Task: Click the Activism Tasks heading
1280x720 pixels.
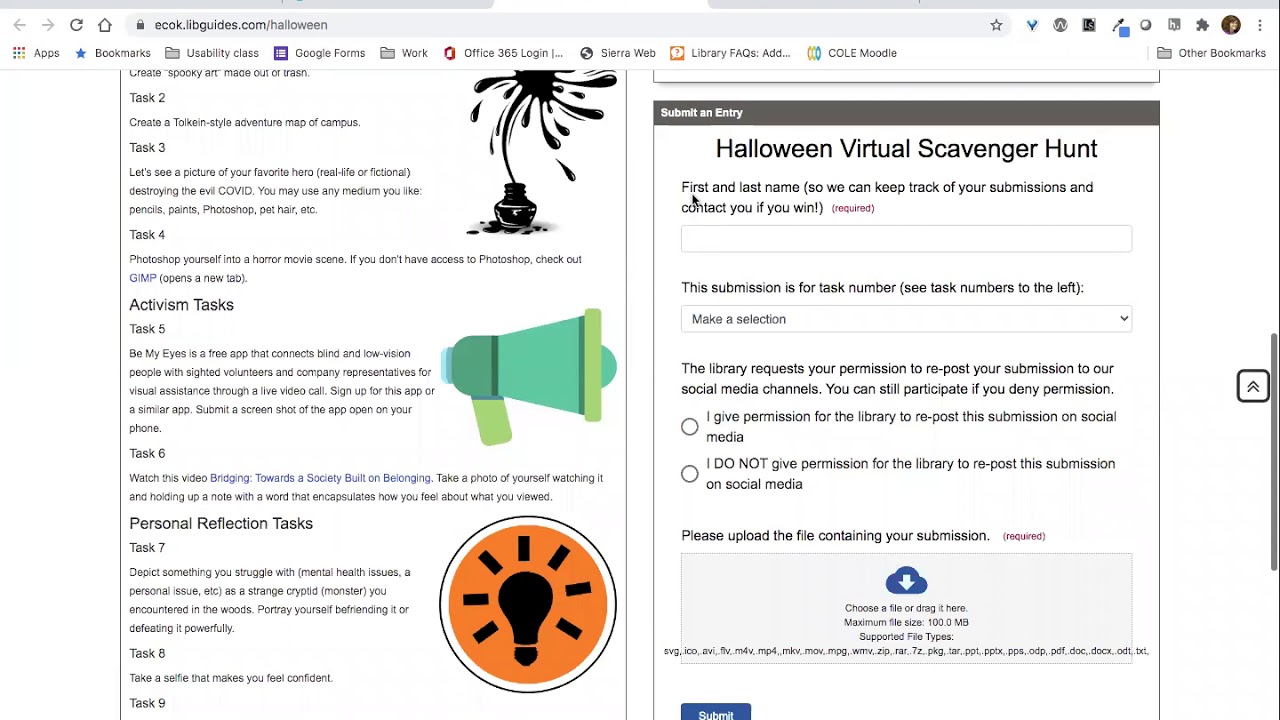Action: [181, 305]
